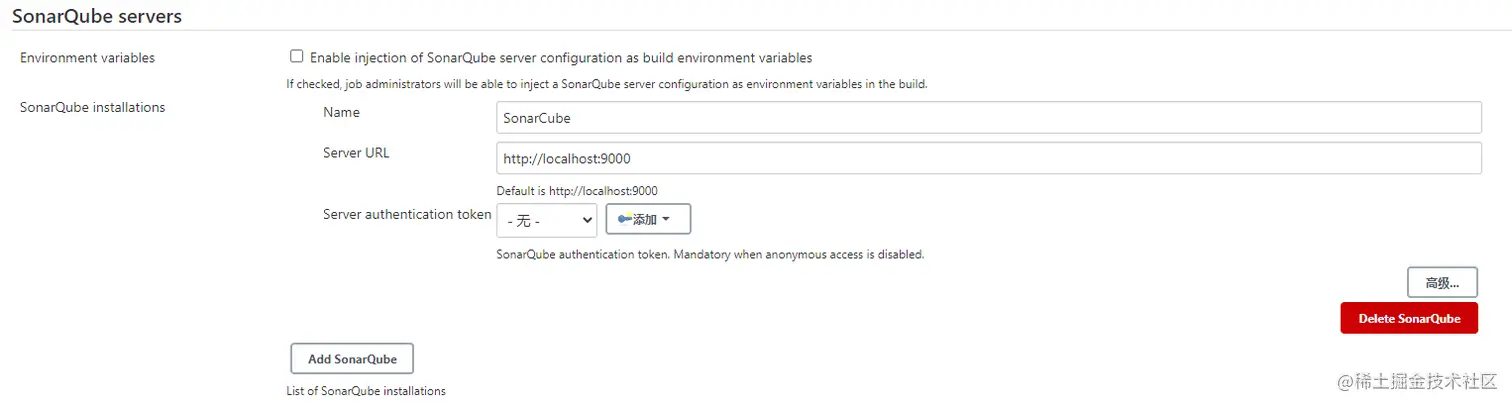The image size is (1512, 406).
Task: Click the 'If checked, job administrators' help text
Action: coord(607,84)
